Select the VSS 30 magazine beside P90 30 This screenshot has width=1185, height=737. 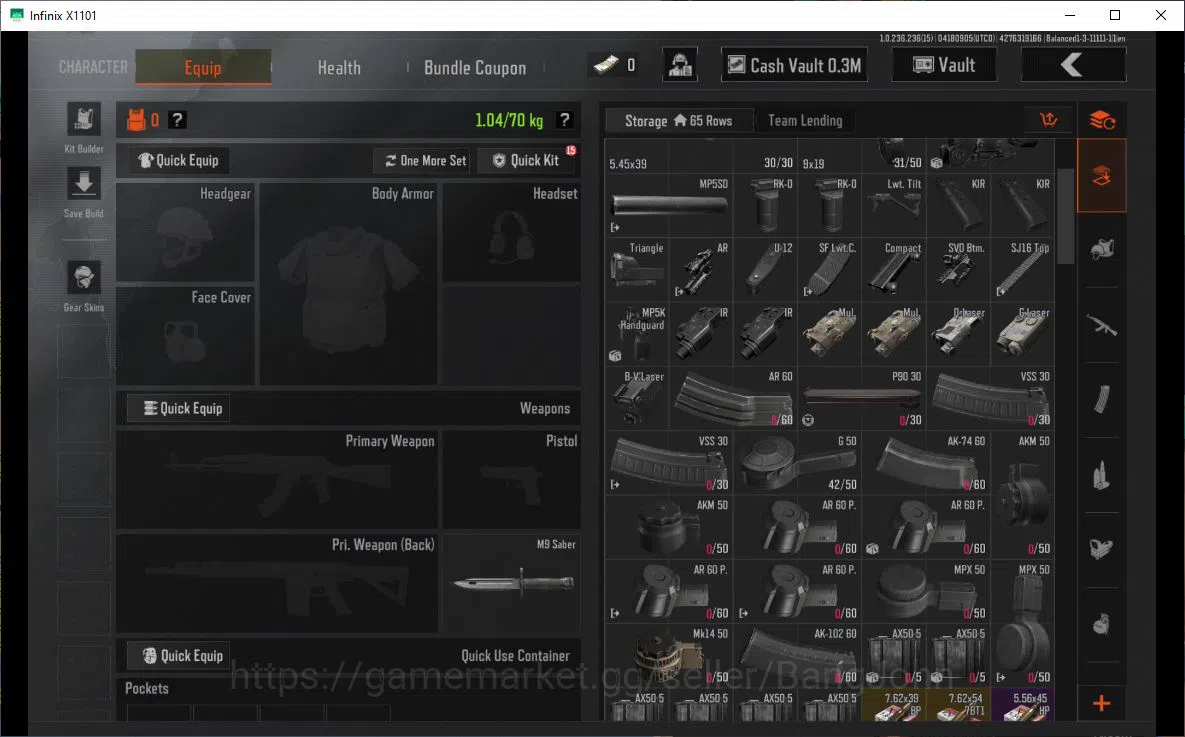(x=990, y=398)
